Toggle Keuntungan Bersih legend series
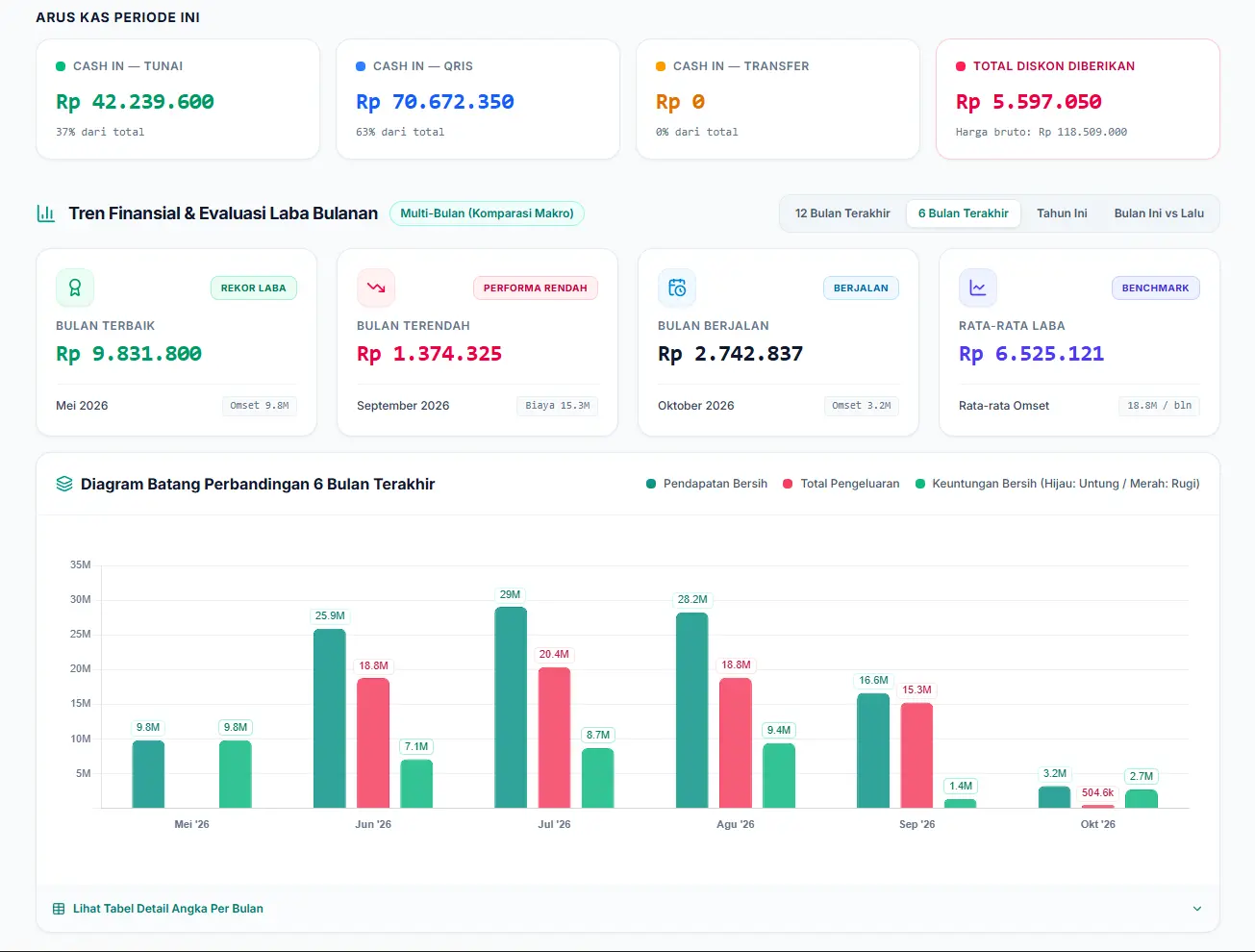The height and width of the screenshot is (952, 1255). [x=1058, y=484]
